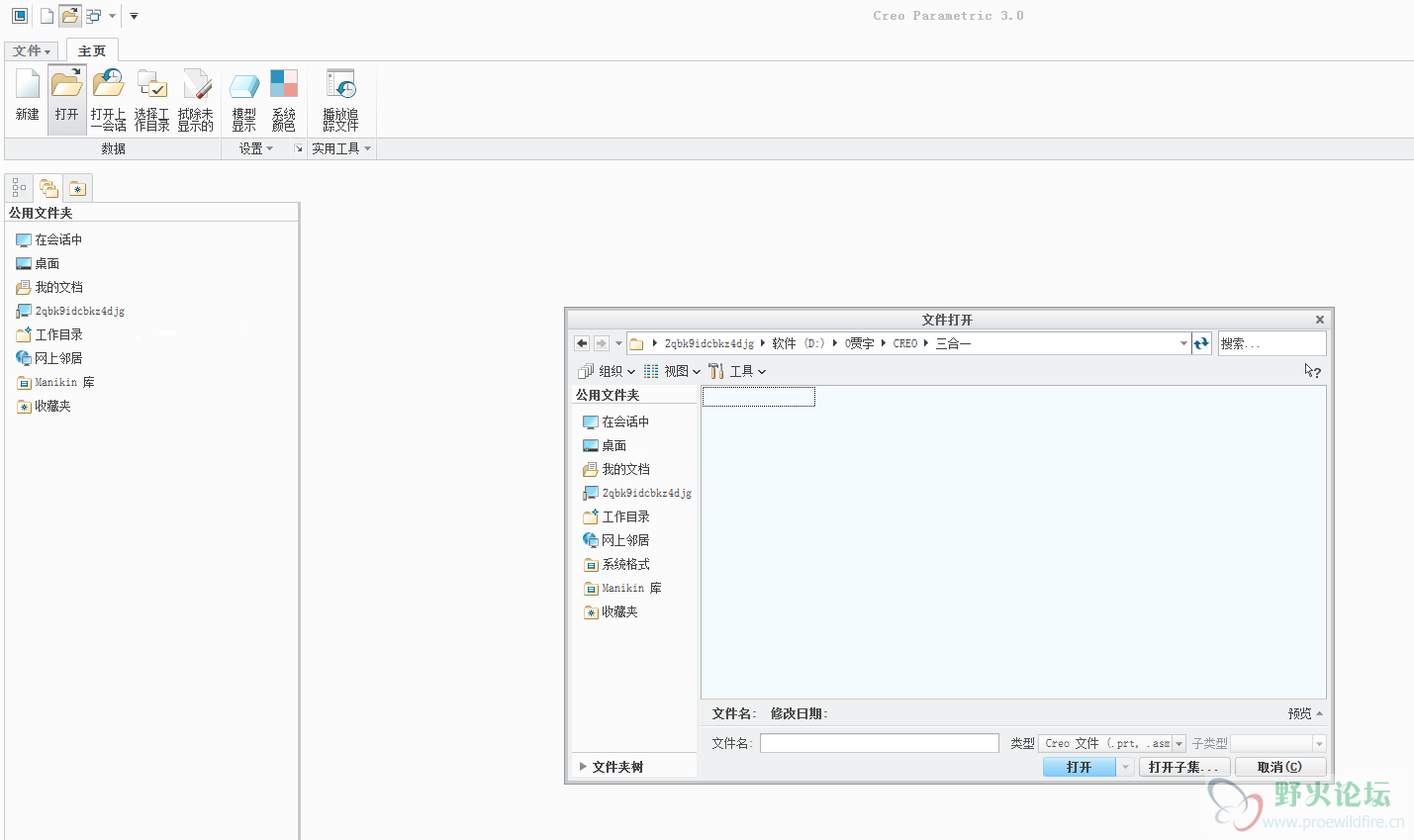
Task: Select 网上邻居 in main navigator
Action: click(49, 358)
